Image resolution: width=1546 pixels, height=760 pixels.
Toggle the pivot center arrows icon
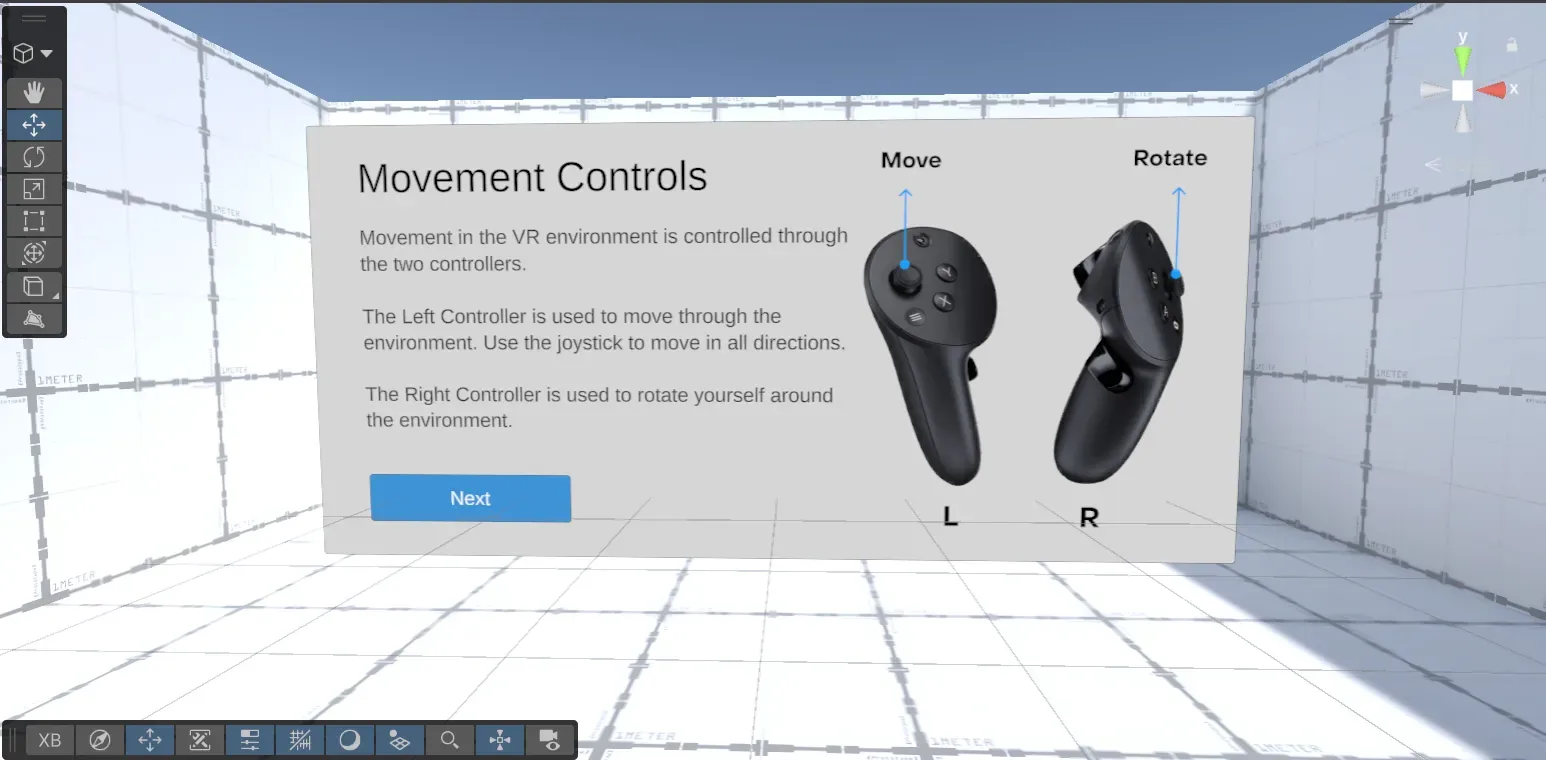pos(500,740)
